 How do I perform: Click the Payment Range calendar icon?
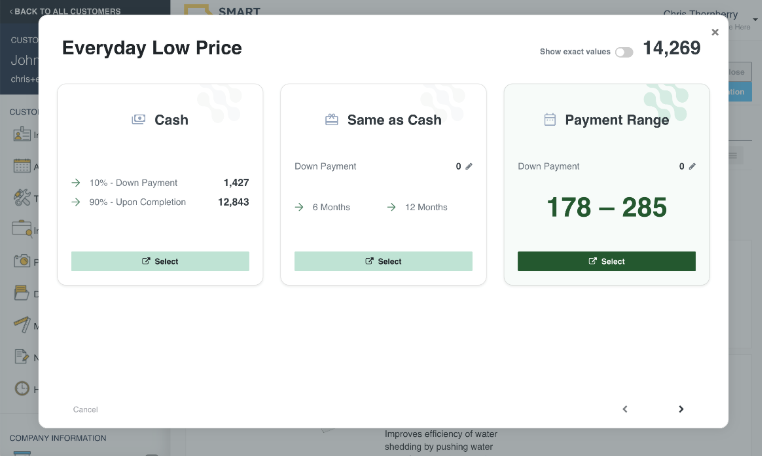[x=549, y=119]
